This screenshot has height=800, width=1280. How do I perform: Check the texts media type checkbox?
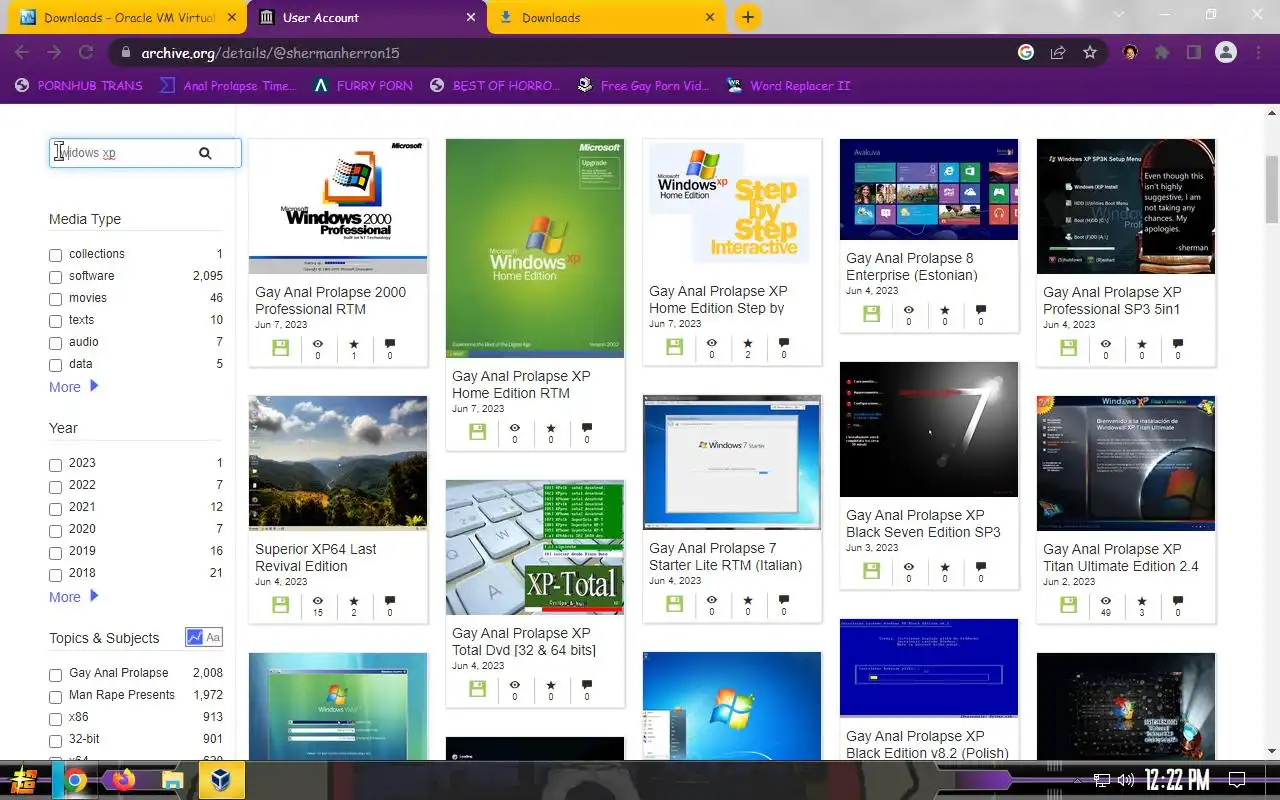[56, 321]
